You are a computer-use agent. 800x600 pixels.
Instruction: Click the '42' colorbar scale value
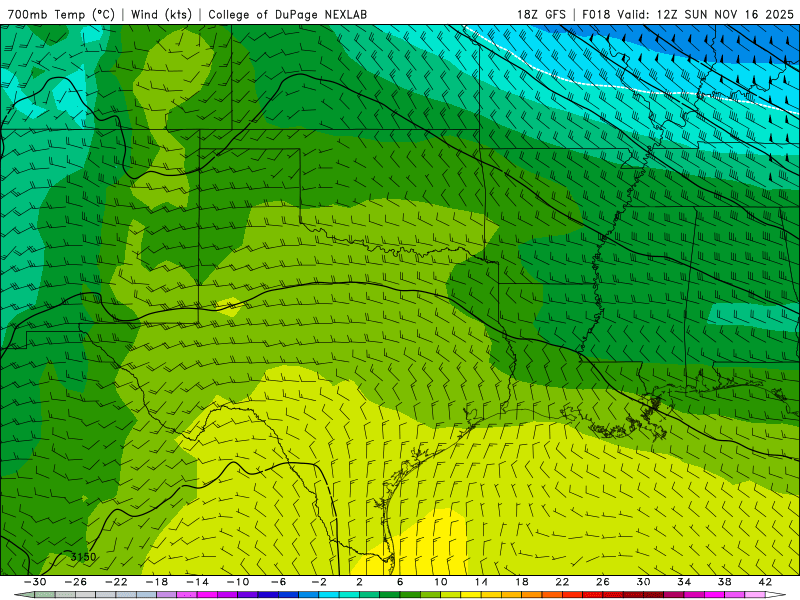[x=765, y=582]
